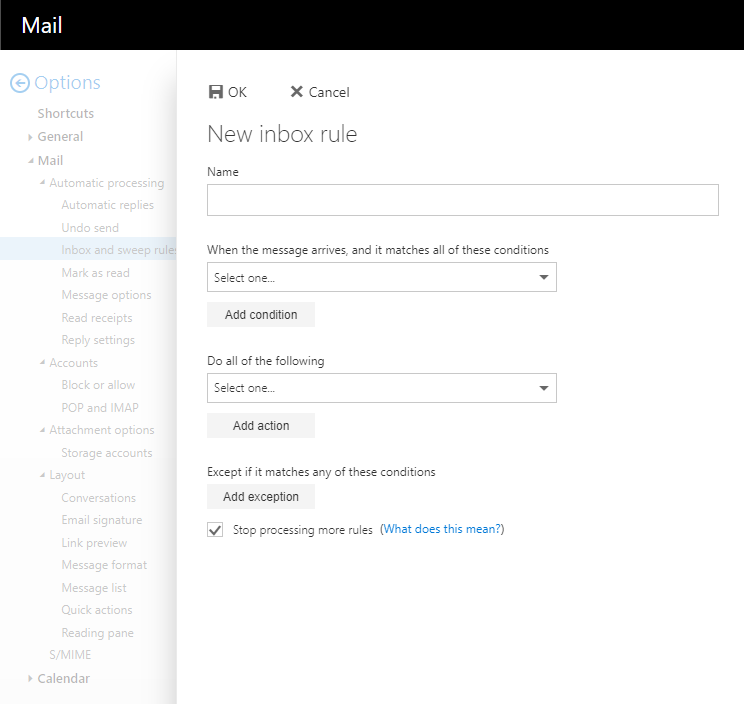Uncheck Stop processing more rules checkbox

(215, 530)
